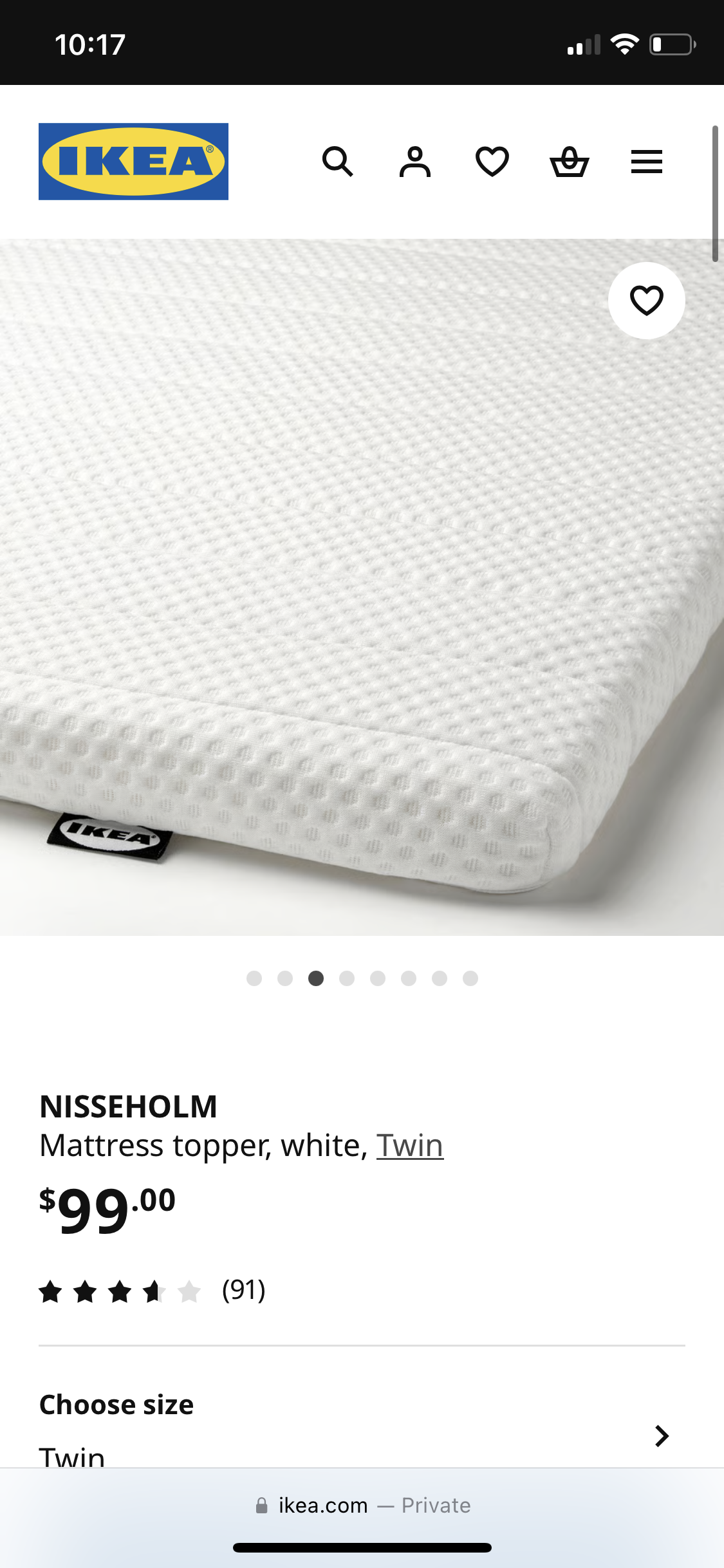Screen dimensions: 724x1568
Task: Jump to the last carousel dot
Action: coord(470,978)
